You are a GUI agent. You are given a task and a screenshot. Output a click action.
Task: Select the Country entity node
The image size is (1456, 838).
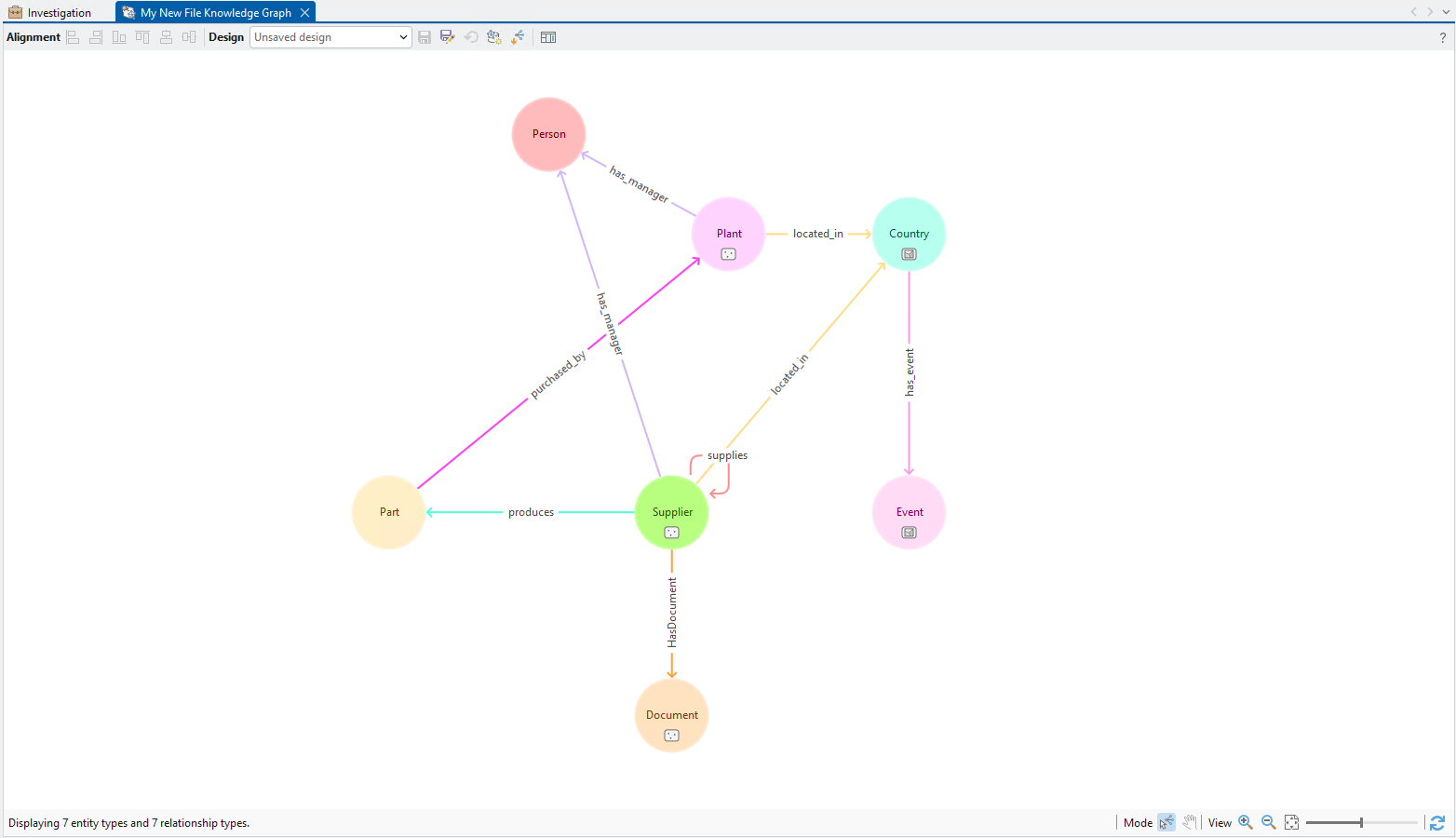click(x=909, y=234)
